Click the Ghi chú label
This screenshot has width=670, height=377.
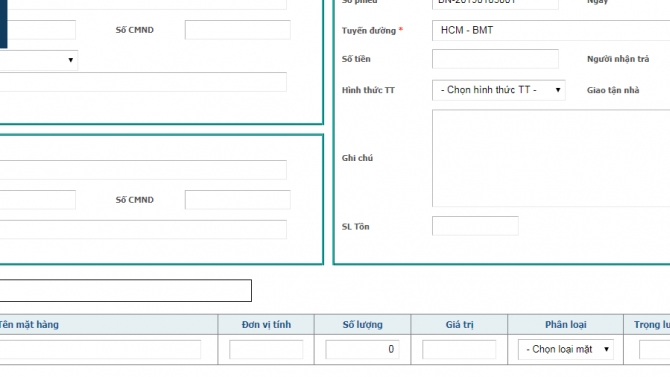tap(357, 158)
